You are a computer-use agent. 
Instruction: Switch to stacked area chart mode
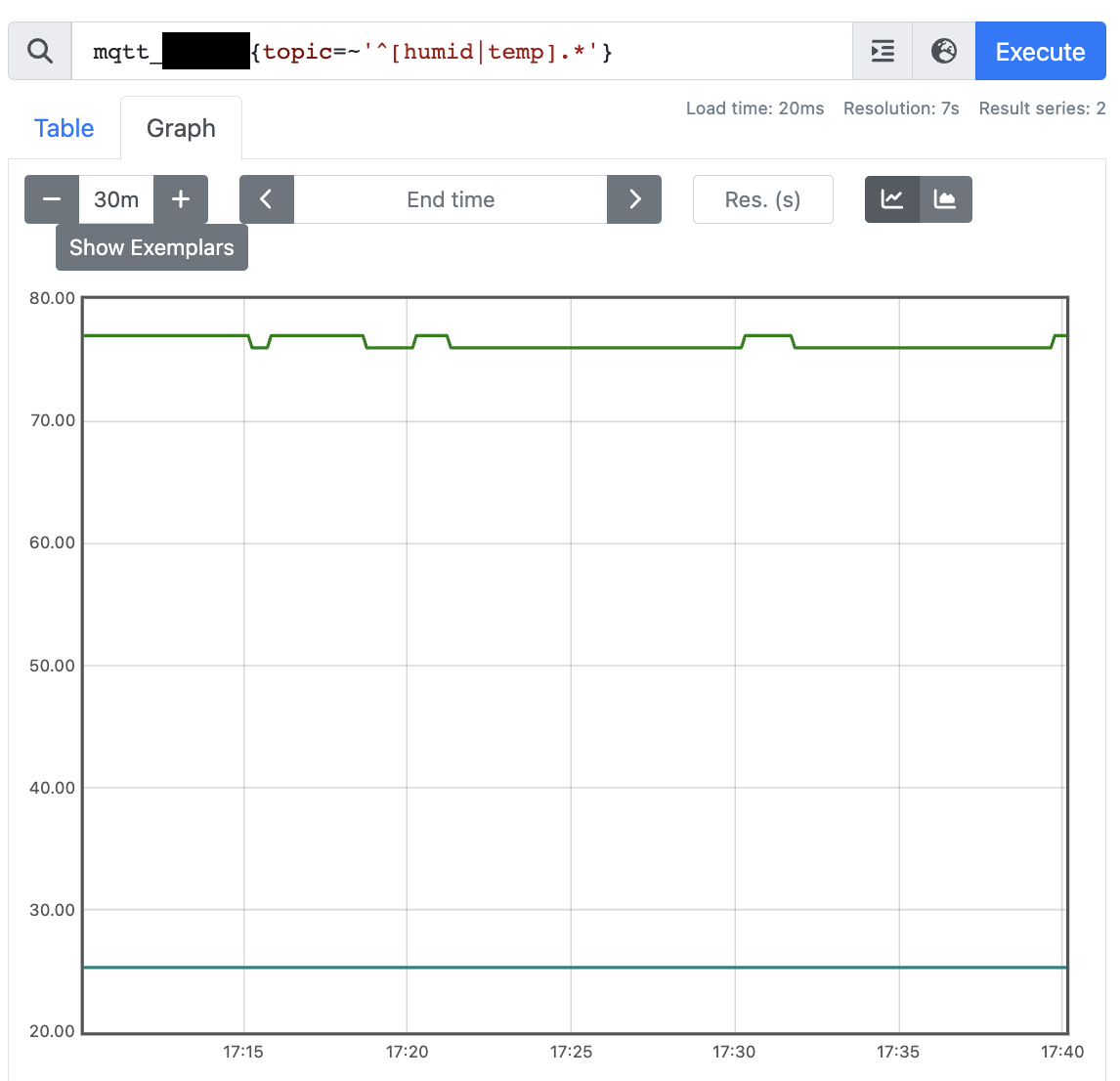point(945,199)
